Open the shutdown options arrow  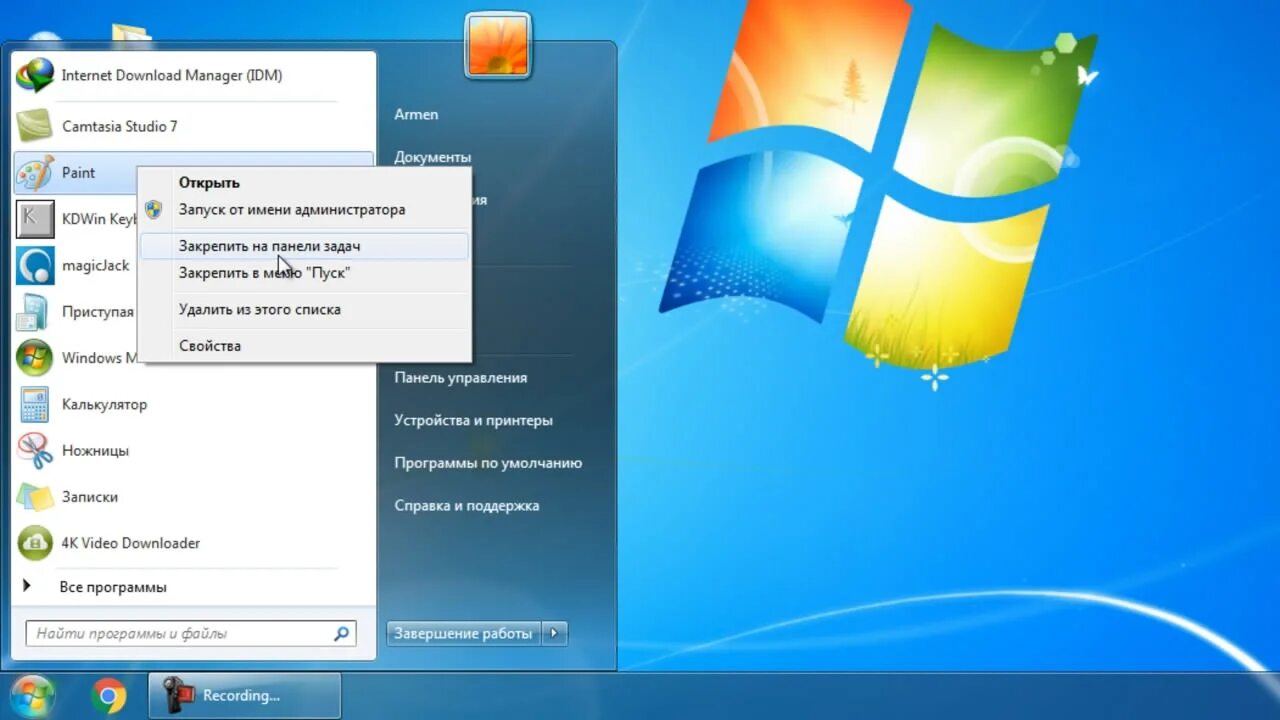point(556,633)
